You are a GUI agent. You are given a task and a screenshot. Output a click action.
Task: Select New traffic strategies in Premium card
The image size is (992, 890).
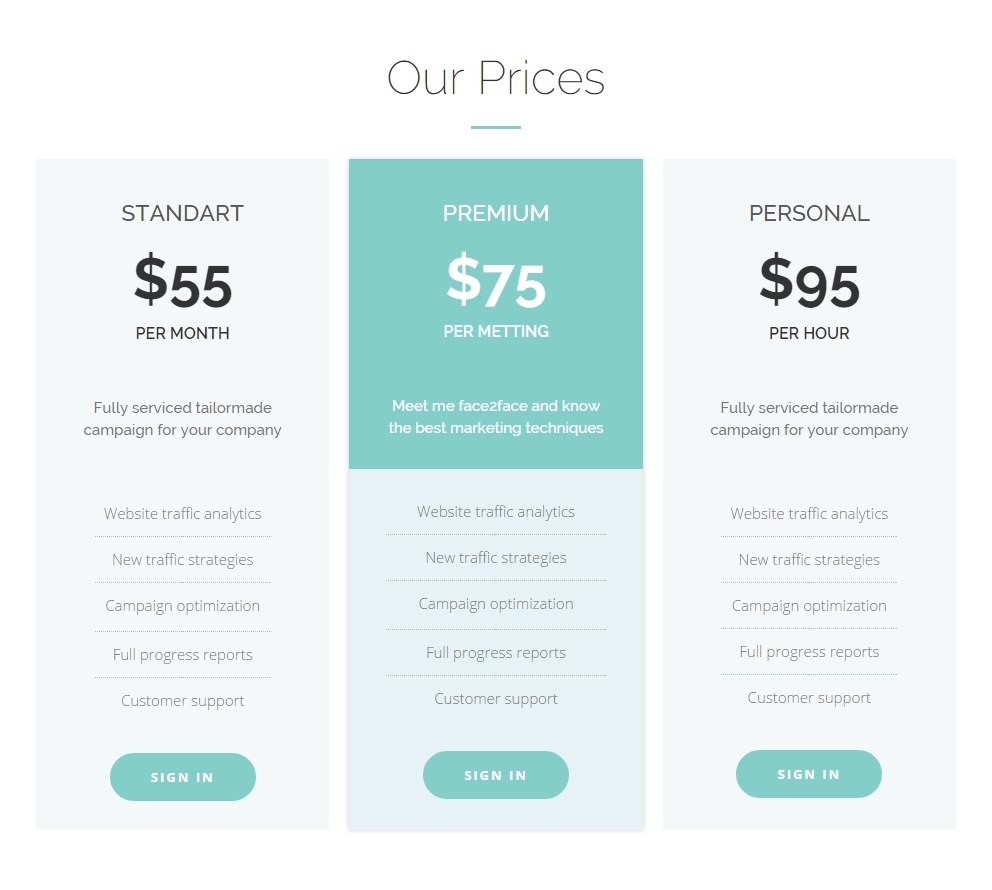click(496, 558)
